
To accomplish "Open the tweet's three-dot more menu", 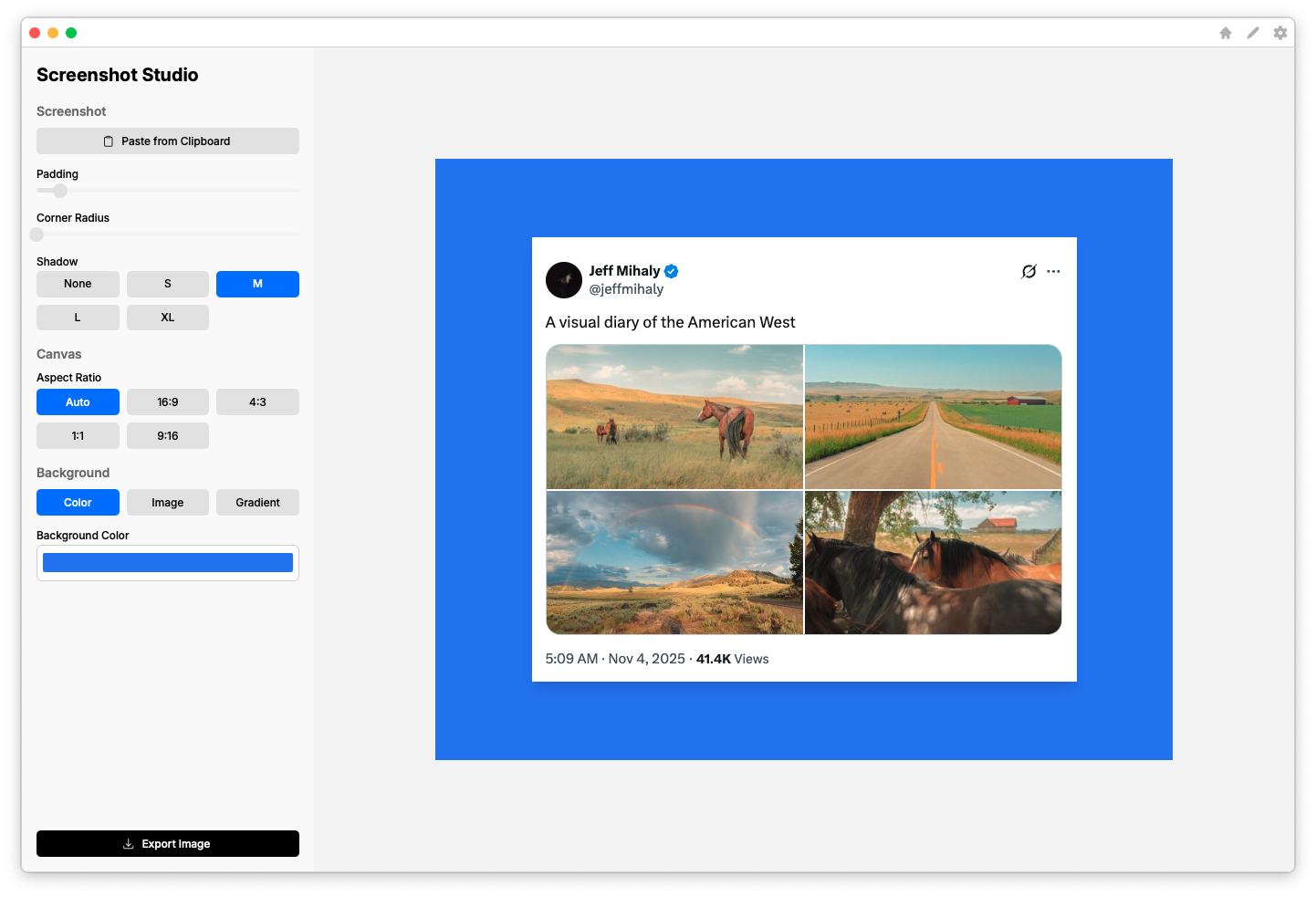I will [x=1053, y=271].
